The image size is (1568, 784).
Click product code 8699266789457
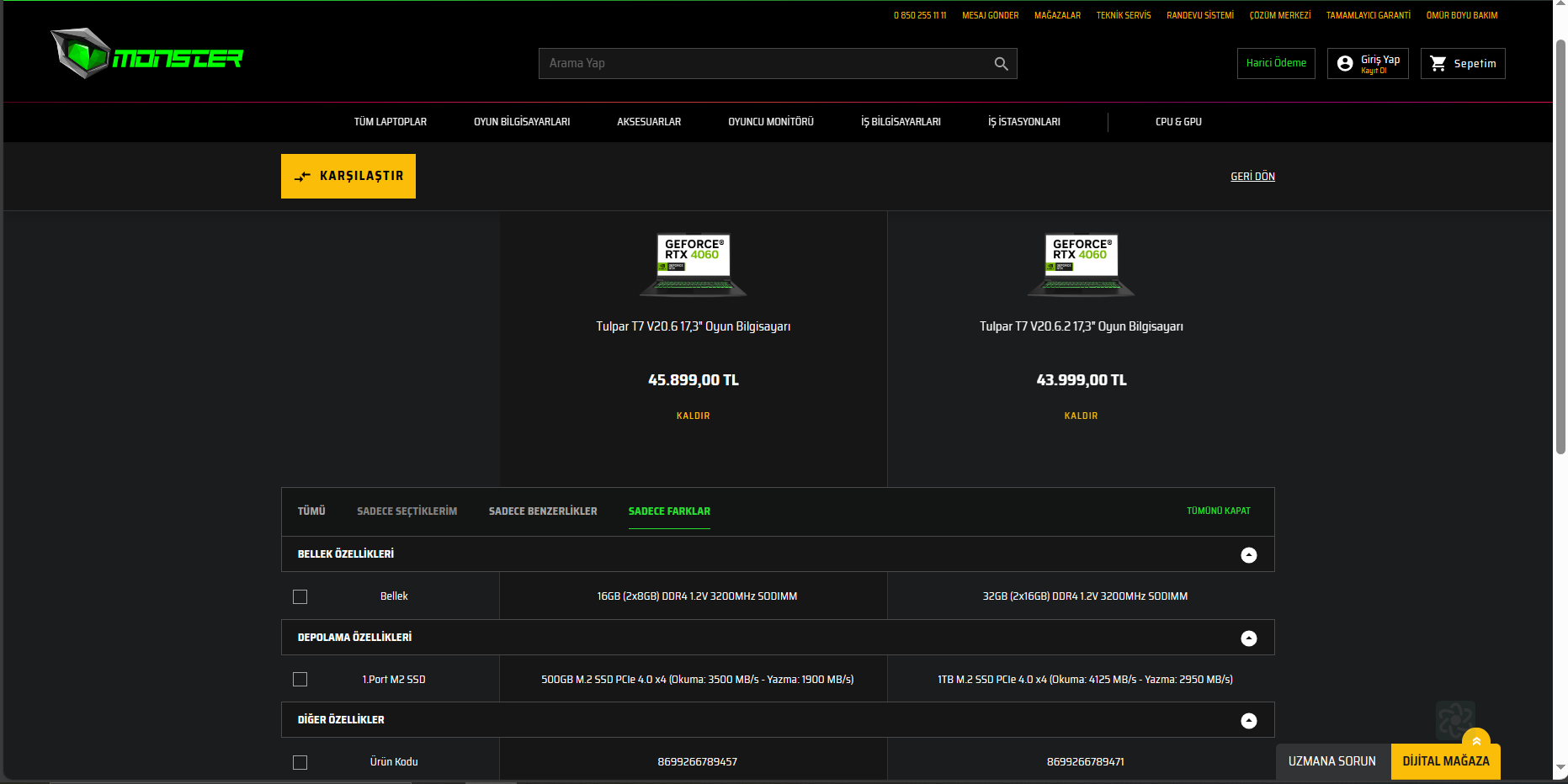[697, 762]
